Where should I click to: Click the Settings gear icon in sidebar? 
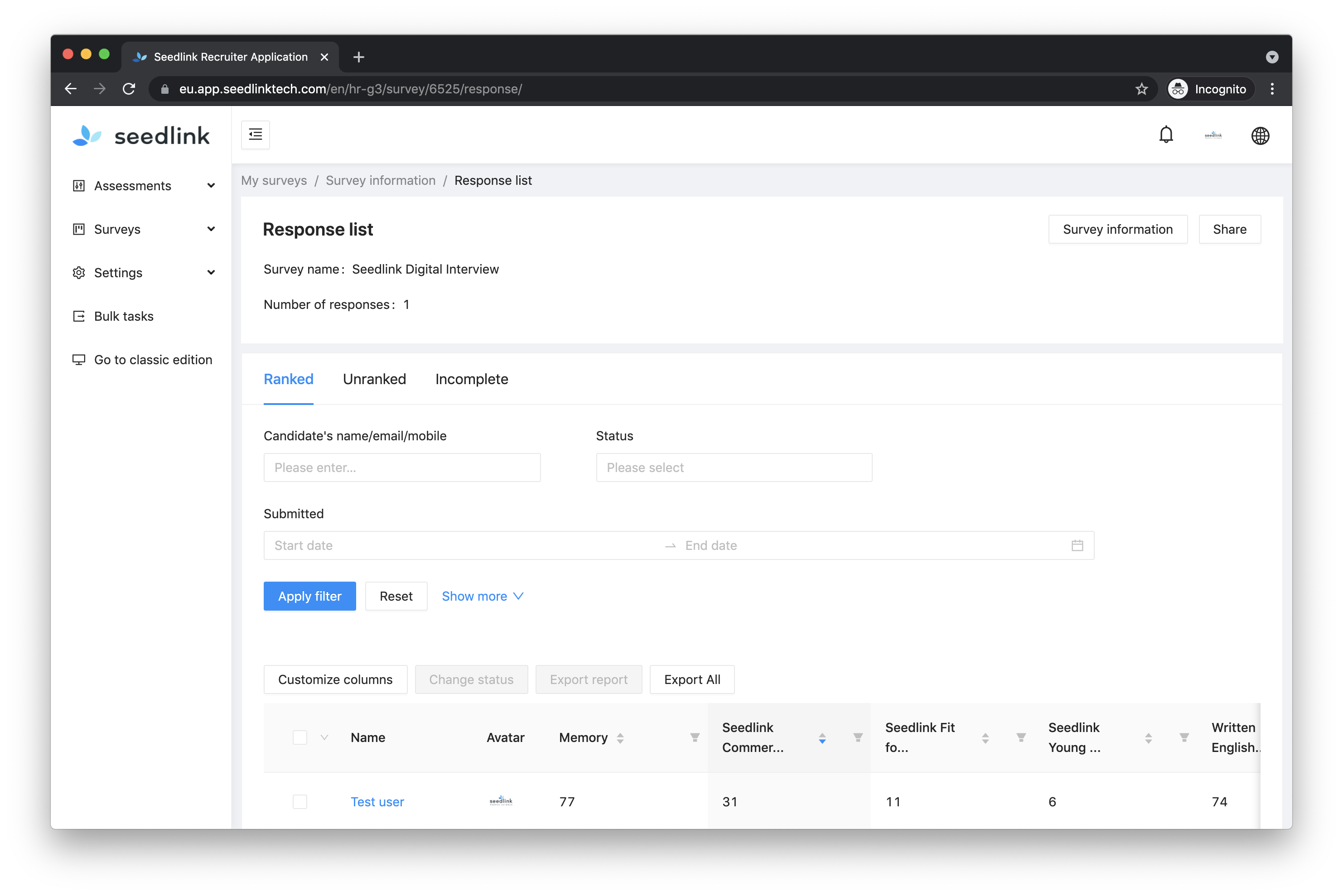(79, 273)
